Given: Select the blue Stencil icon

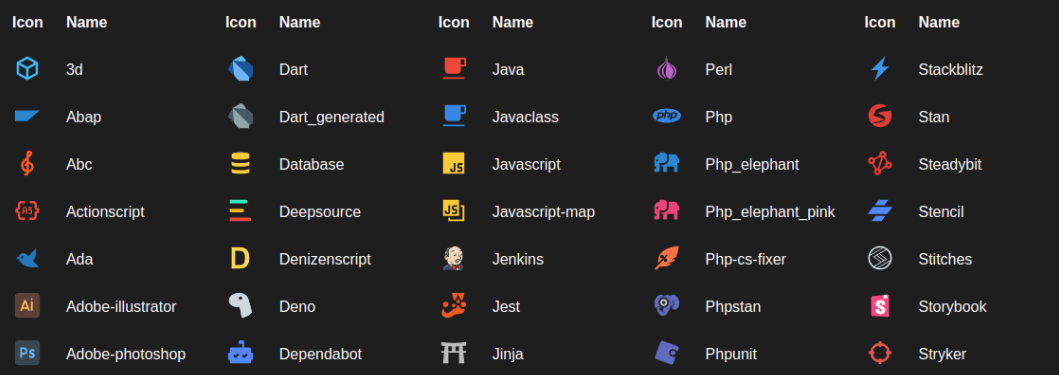Looking at the screenshot, I should point(880,211).
